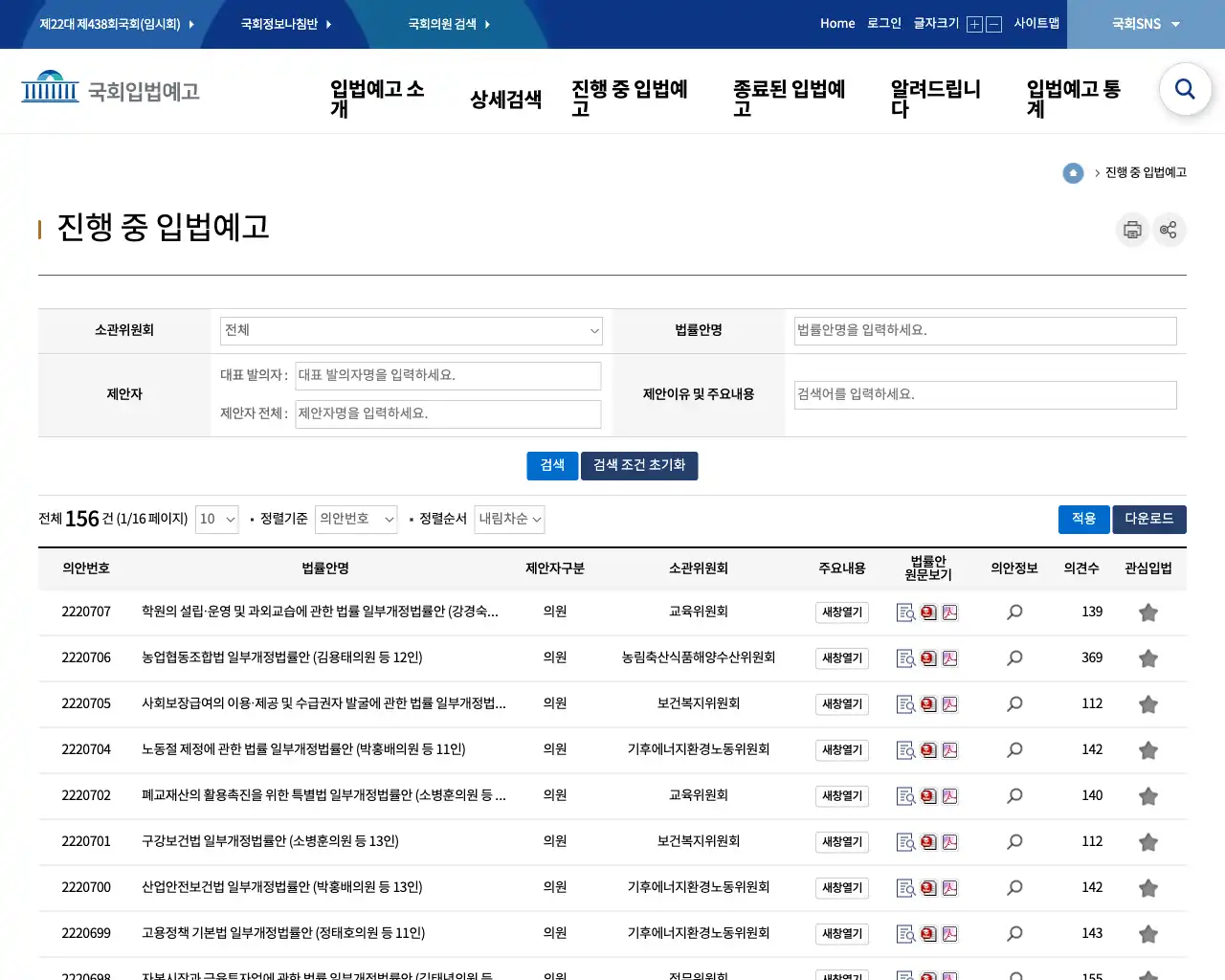Open PDF icon for bill 2220706

point(950,658)
